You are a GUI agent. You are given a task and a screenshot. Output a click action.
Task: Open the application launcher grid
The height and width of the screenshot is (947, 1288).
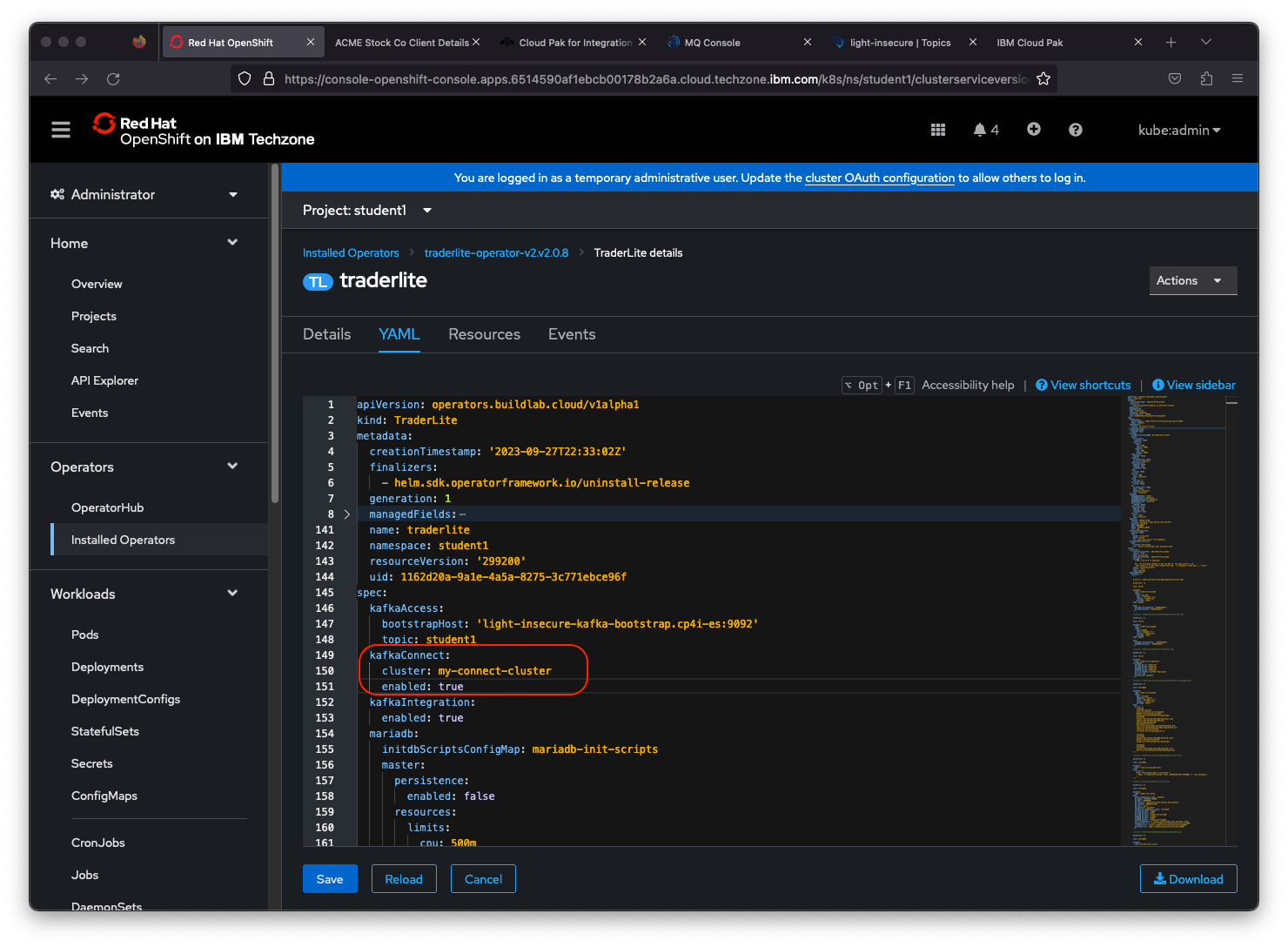[x=937, y=129]
